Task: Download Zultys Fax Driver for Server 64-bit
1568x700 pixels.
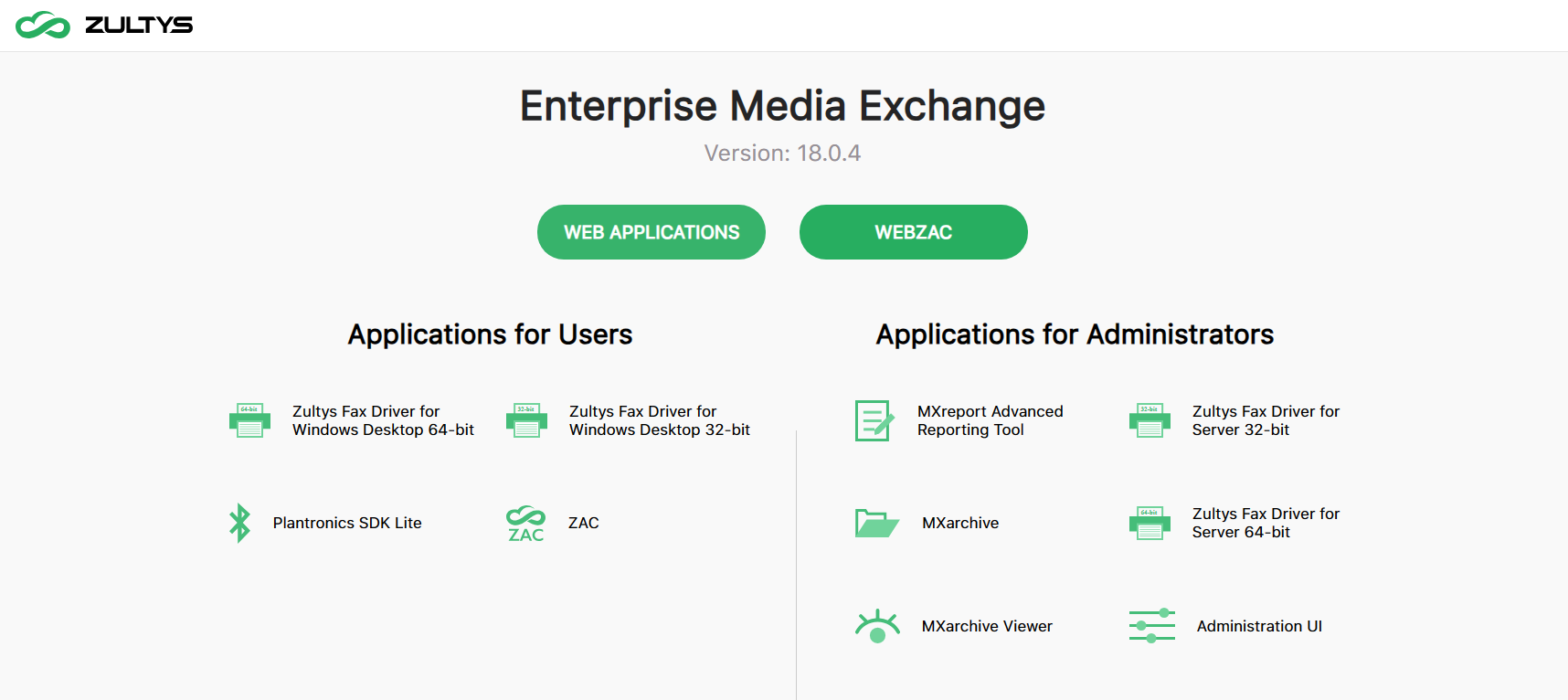Action: (1266, 523)
